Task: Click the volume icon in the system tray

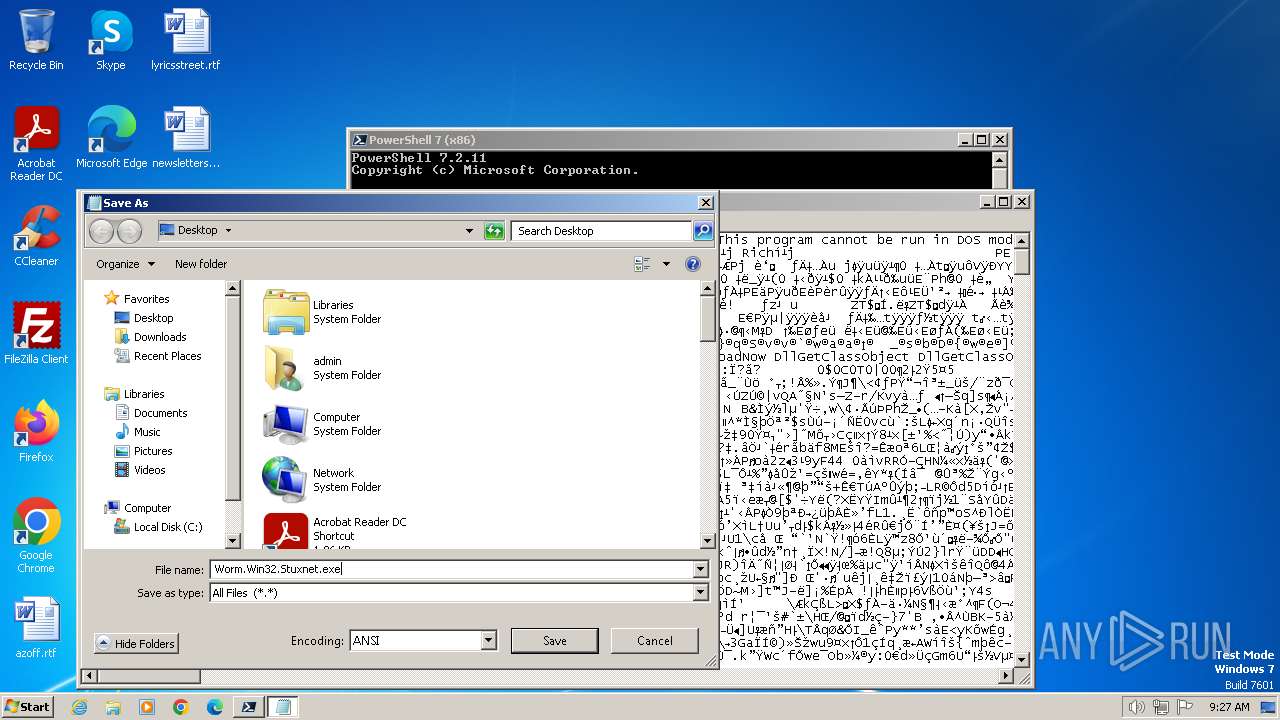Action: click(1136, 707)
